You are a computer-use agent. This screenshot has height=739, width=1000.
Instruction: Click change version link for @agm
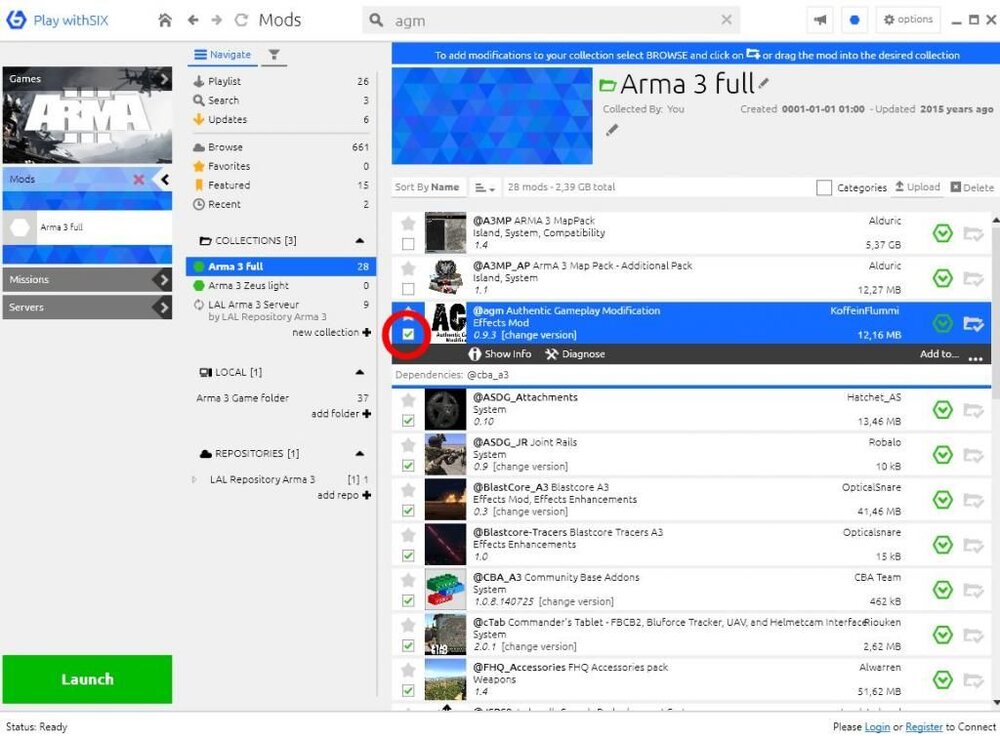coord(539,335)
